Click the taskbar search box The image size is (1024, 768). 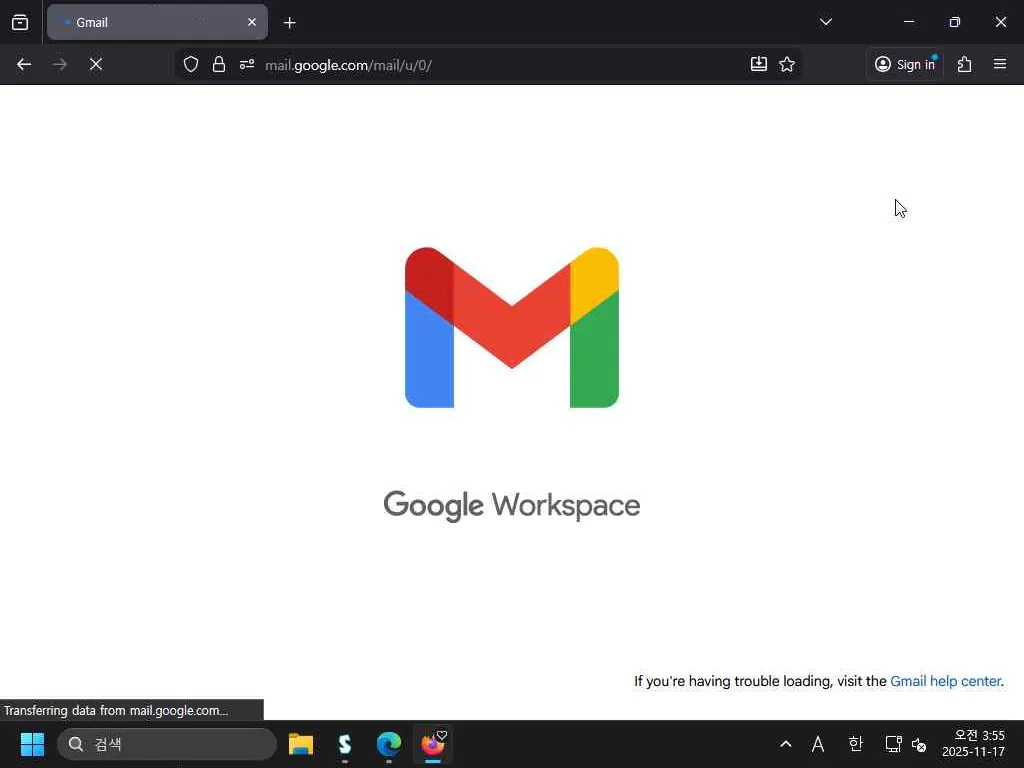point(167,744)
